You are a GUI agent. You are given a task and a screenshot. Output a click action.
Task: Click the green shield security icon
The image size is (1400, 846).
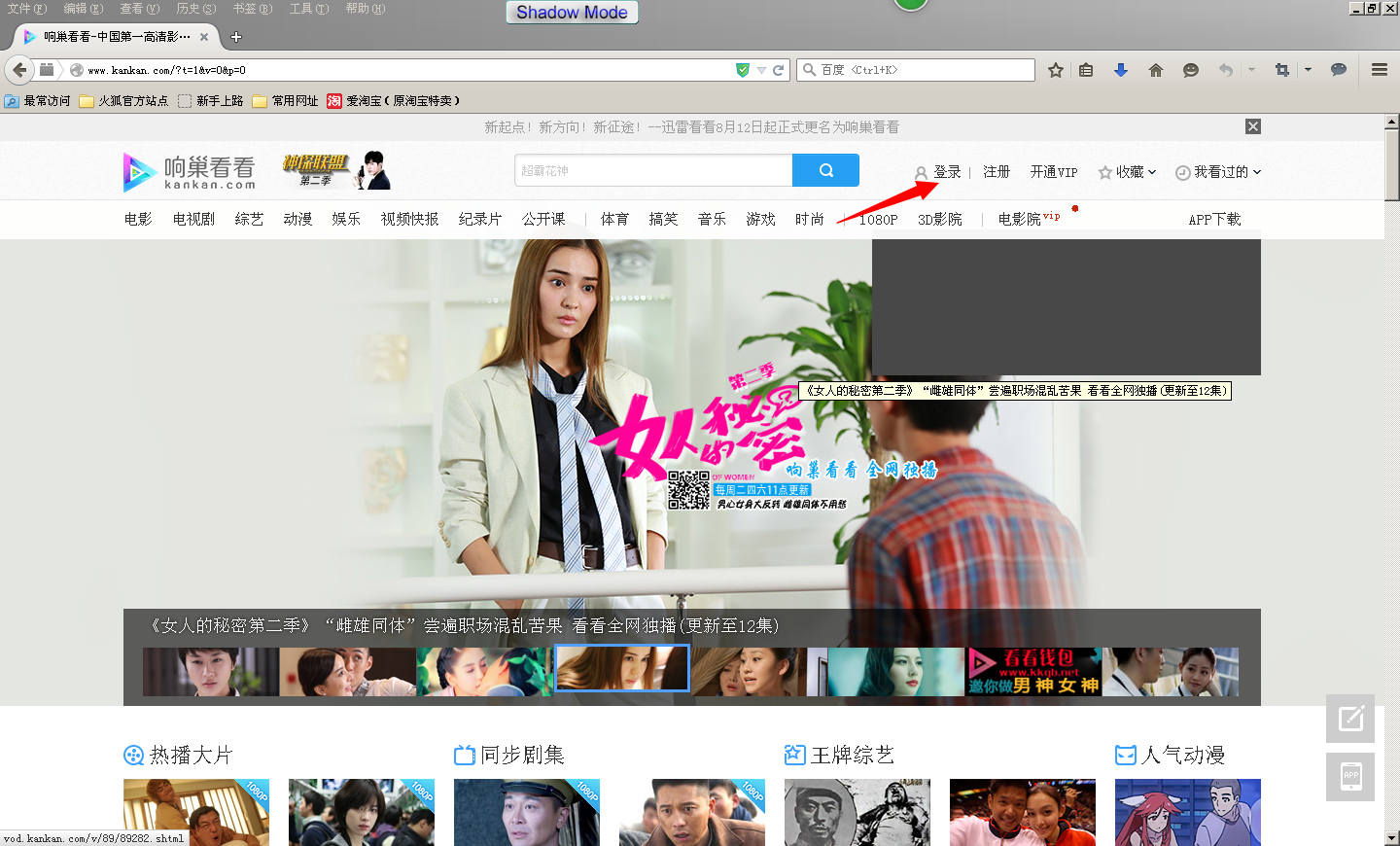click(743, 70)
